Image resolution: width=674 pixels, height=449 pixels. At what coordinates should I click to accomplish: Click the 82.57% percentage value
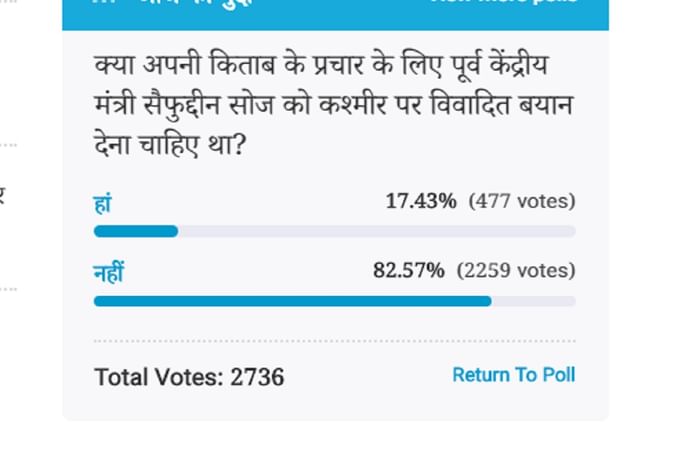pos(407,270)
